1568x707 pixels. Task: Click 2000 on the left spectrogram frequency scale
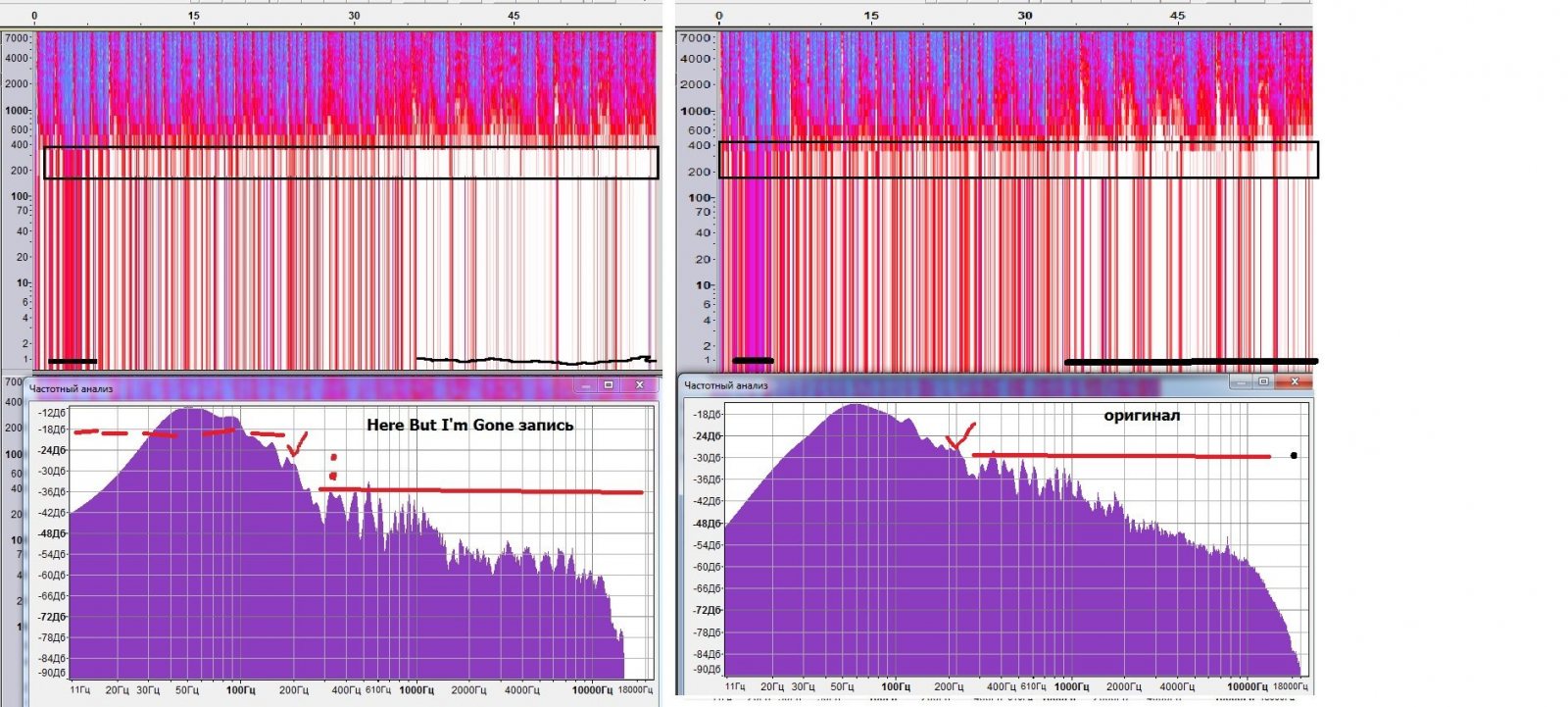(17, 83)
